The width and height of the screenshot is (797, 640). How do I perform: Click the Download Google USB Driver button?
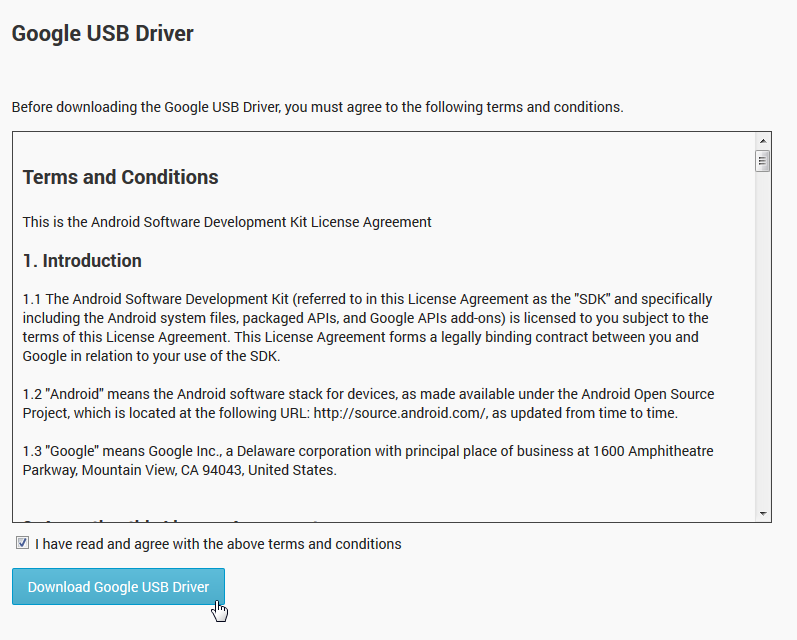click(118, 587)
